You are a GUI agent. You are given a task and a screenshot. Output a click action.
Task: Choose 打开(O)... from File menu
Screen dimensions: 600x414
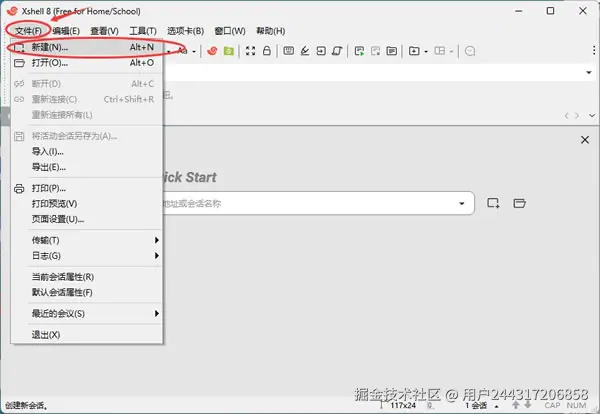pos(87,63)
